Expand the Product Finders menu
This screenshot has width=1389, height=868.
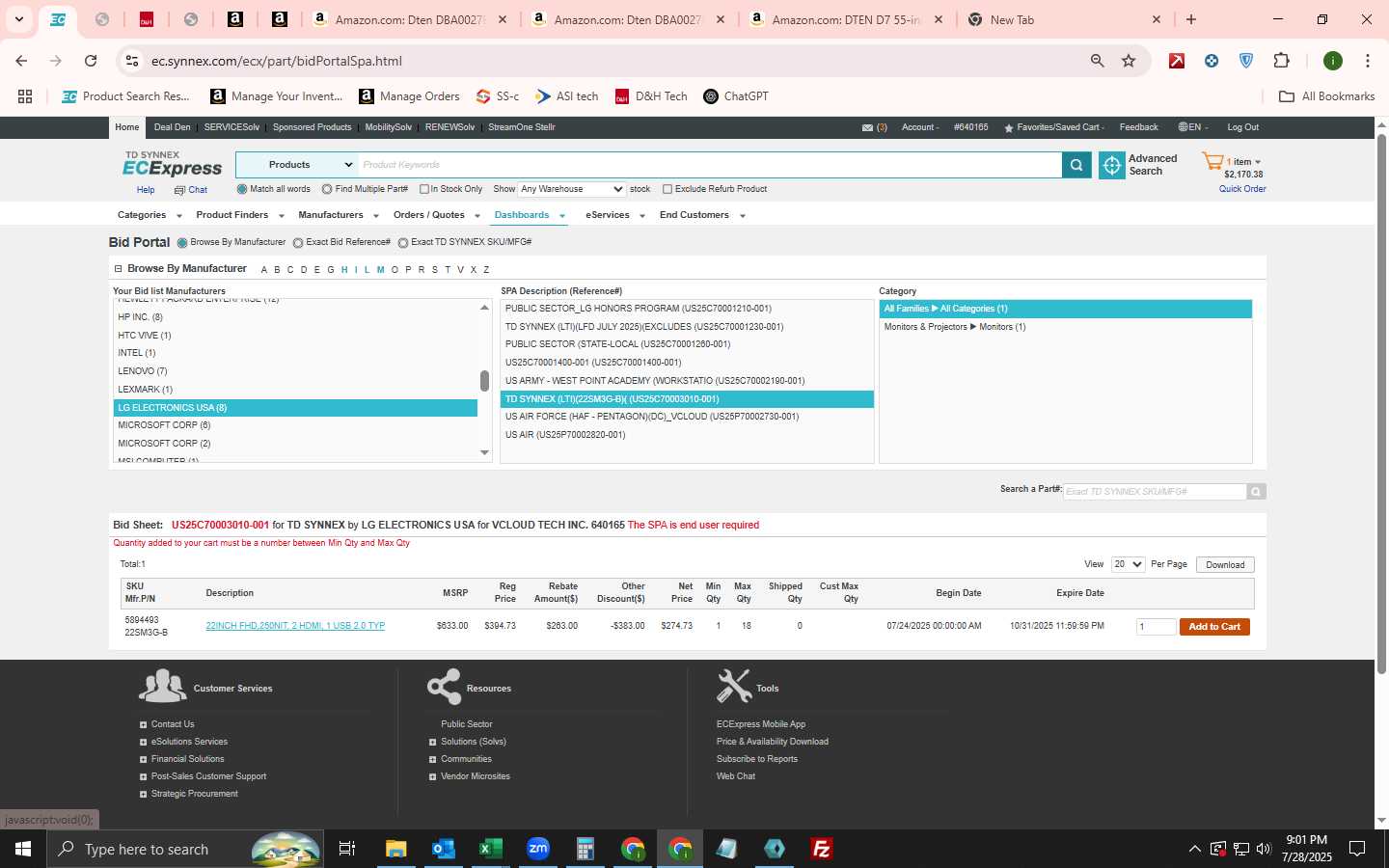click(x=239, y=215)
